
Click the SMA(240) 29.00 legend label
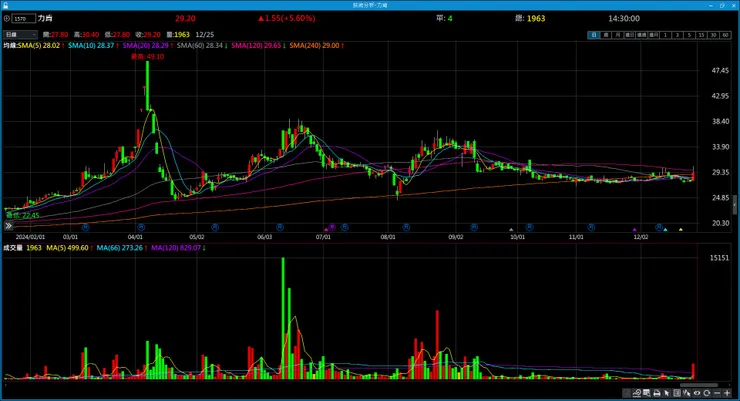[314, 46]
